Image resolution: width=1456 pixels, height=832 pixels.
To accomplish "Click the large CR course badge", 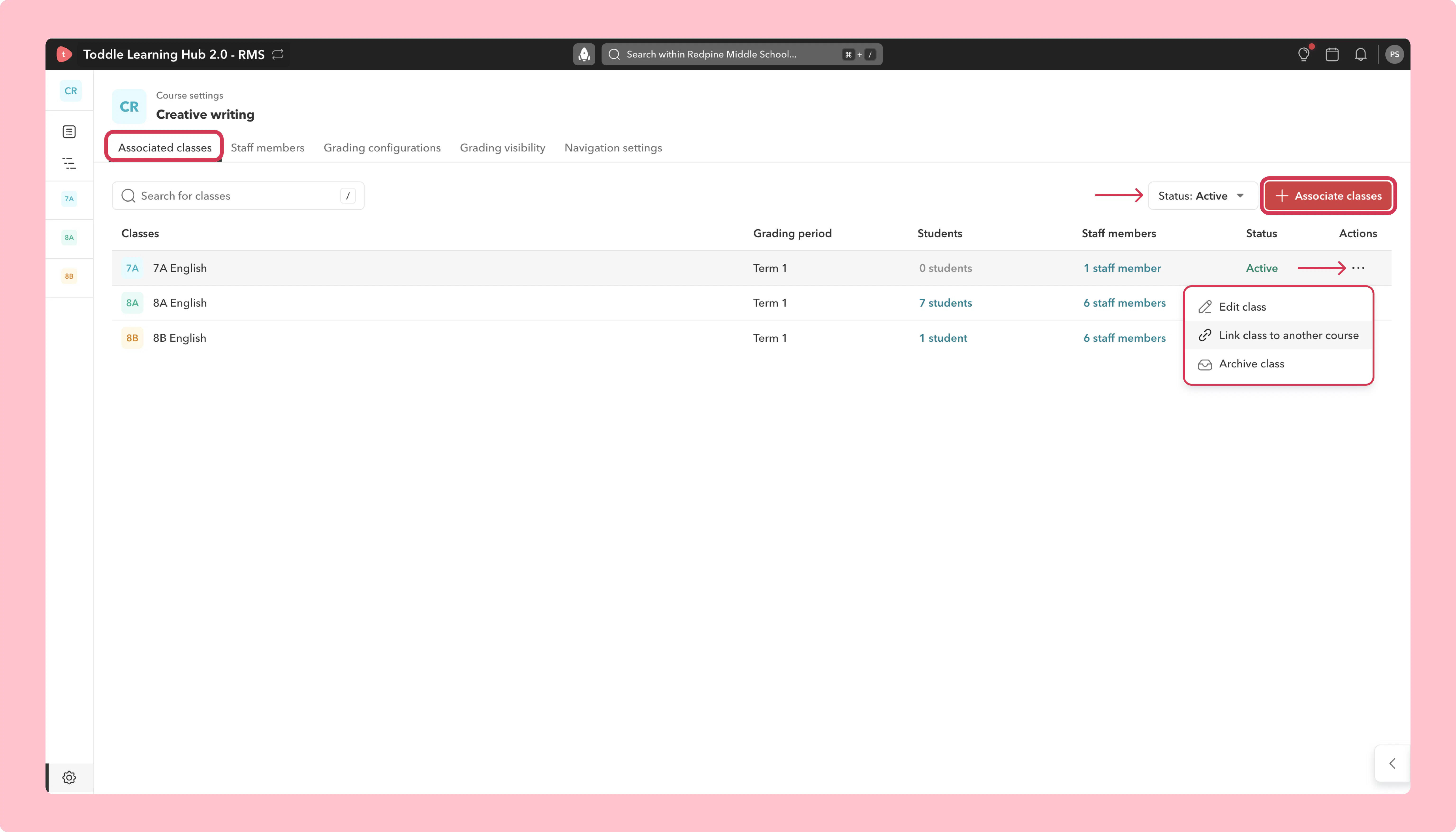I will pyautogui.click(x=129, y=106).
